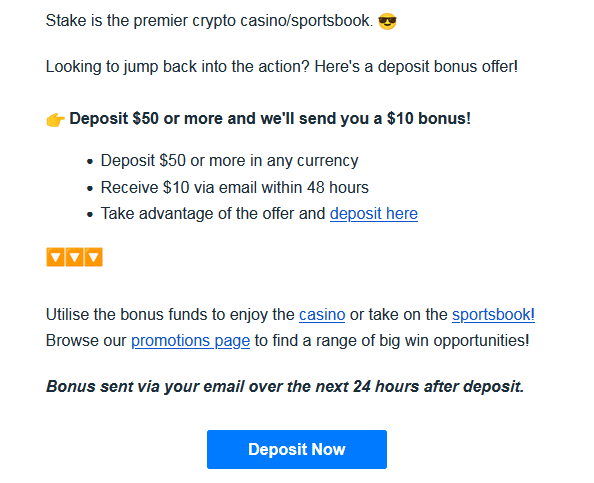Open the 'sportsbook!' link
The image size is (594, 483).
(493, 314)
